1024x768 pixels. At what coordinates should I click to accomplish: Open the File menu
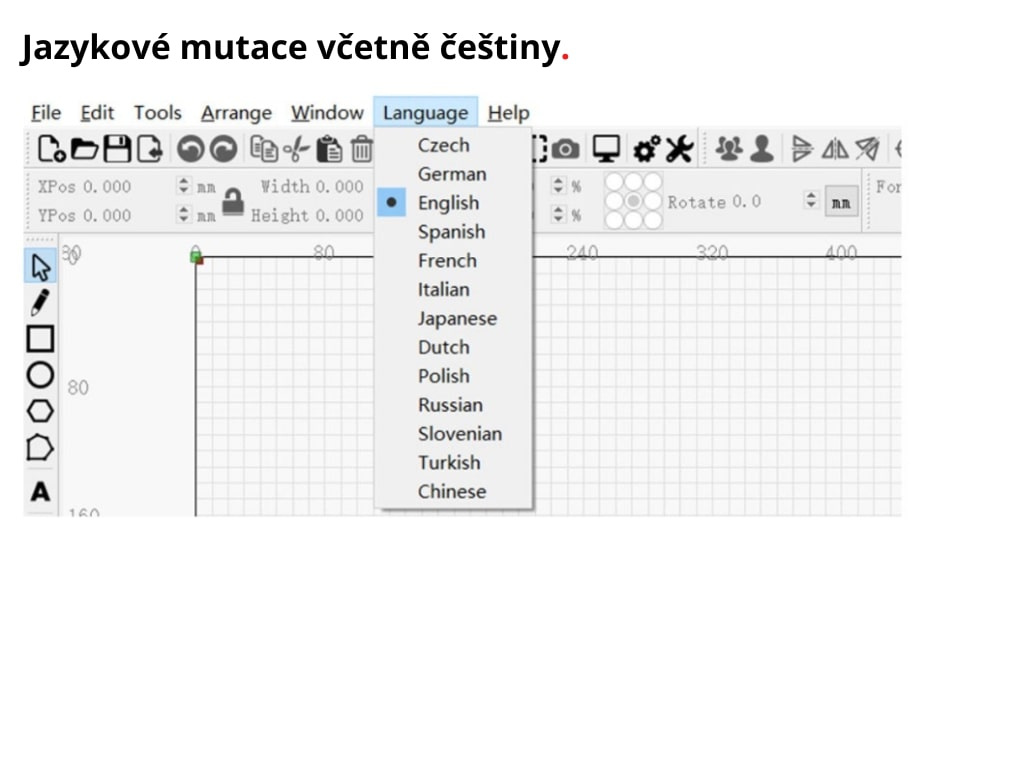[x=46, y=112]
